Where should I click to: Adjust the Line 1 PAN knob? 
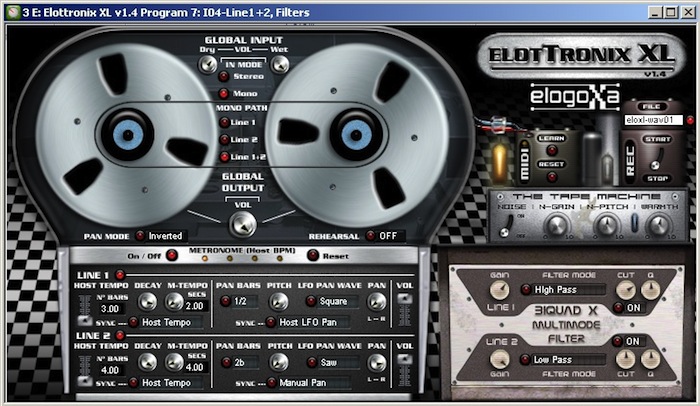point(376,302)
